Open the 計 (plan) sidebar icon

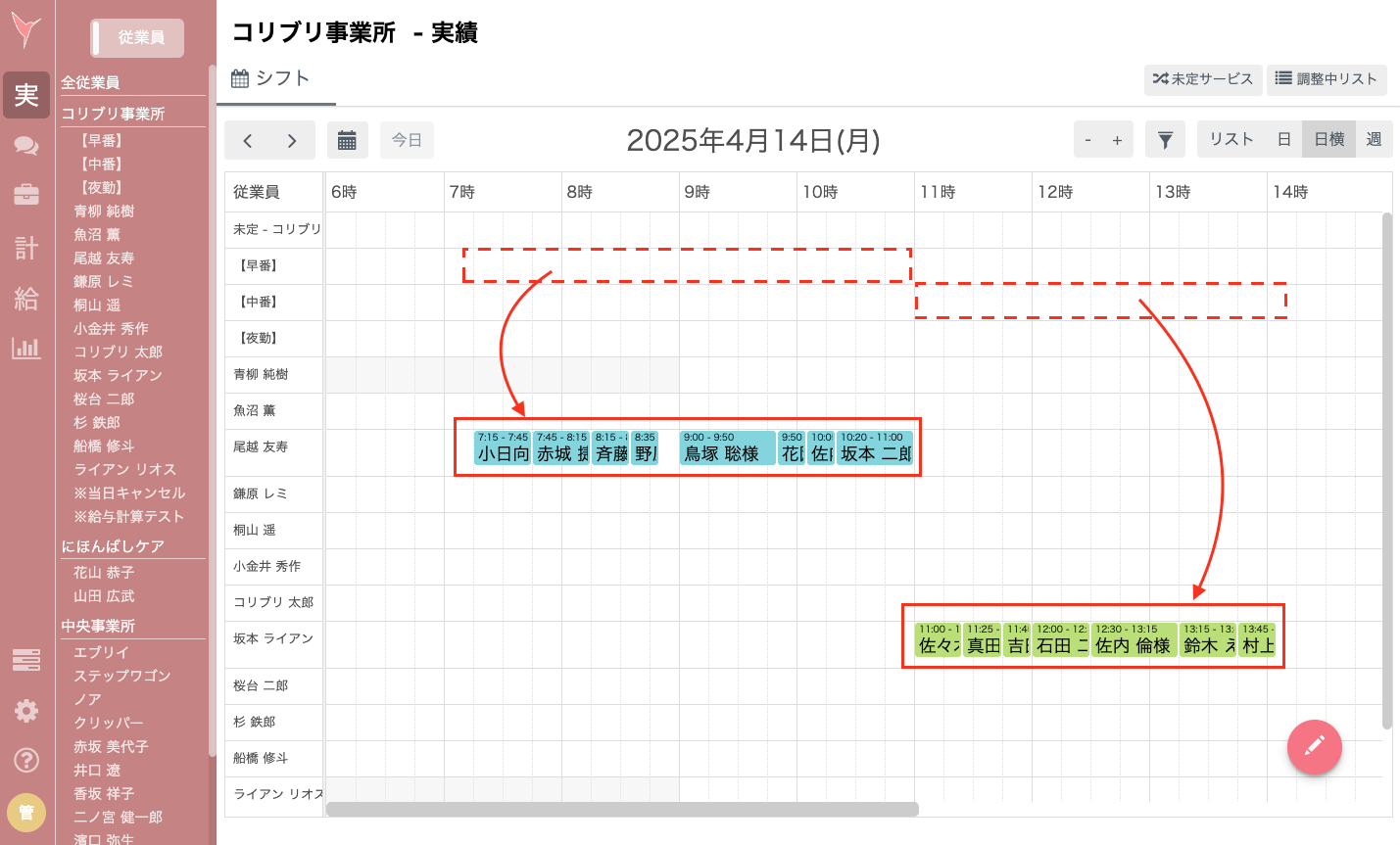point(25,247)
